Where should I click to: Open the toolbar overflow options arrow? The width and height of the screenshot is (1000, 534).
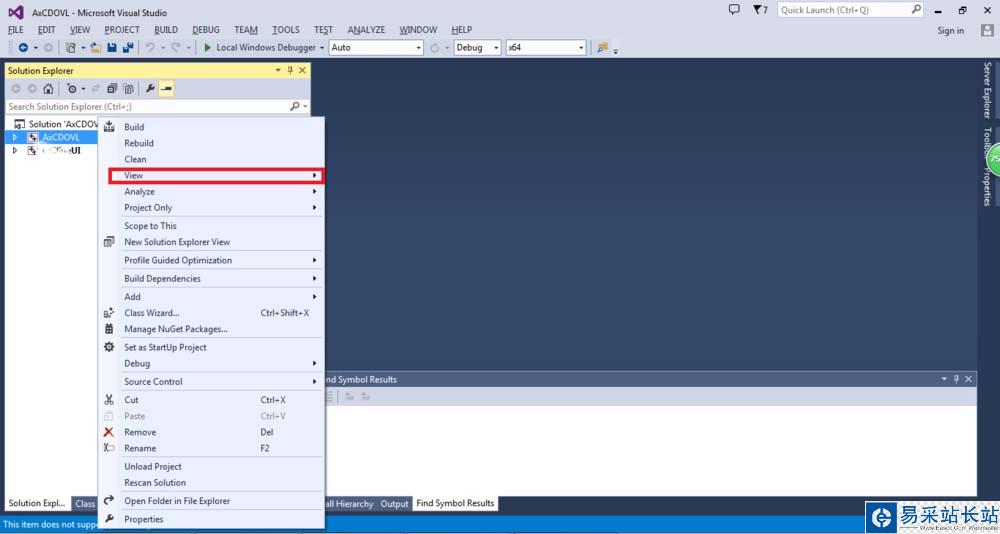[x=615, y=50]
